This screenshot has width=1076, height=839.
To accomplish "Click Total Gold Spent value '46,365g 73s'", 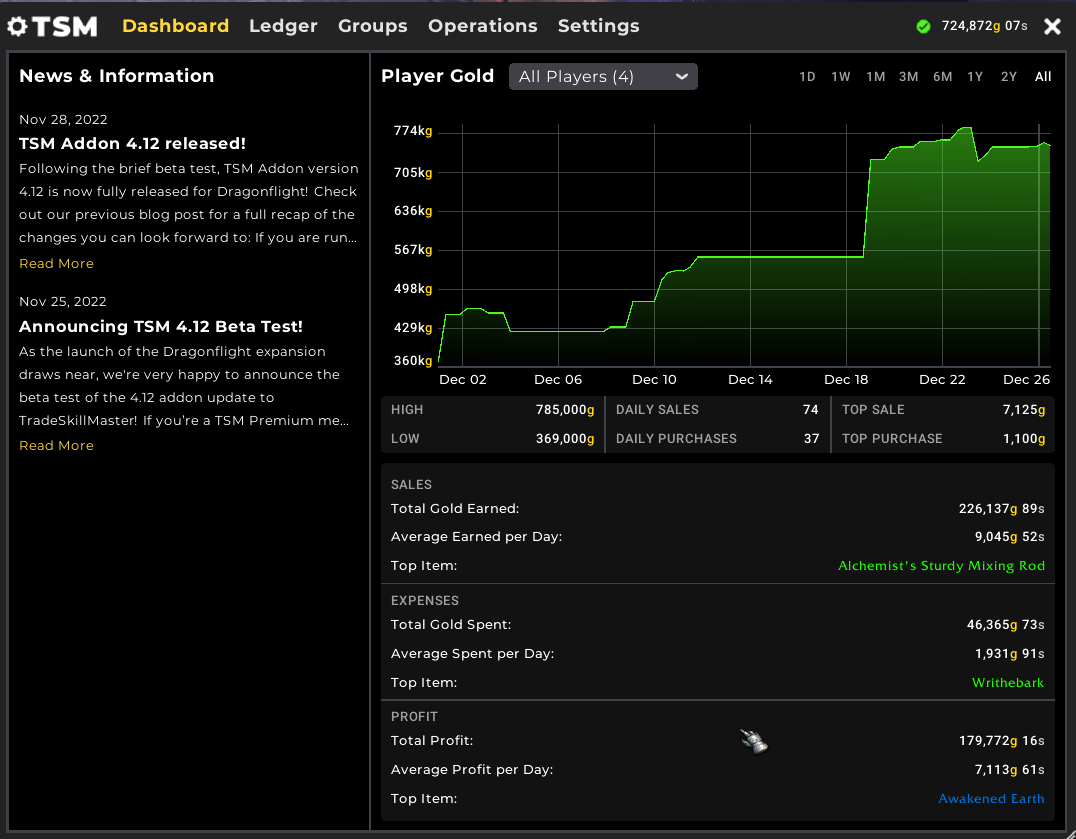I will (1005, 625).
